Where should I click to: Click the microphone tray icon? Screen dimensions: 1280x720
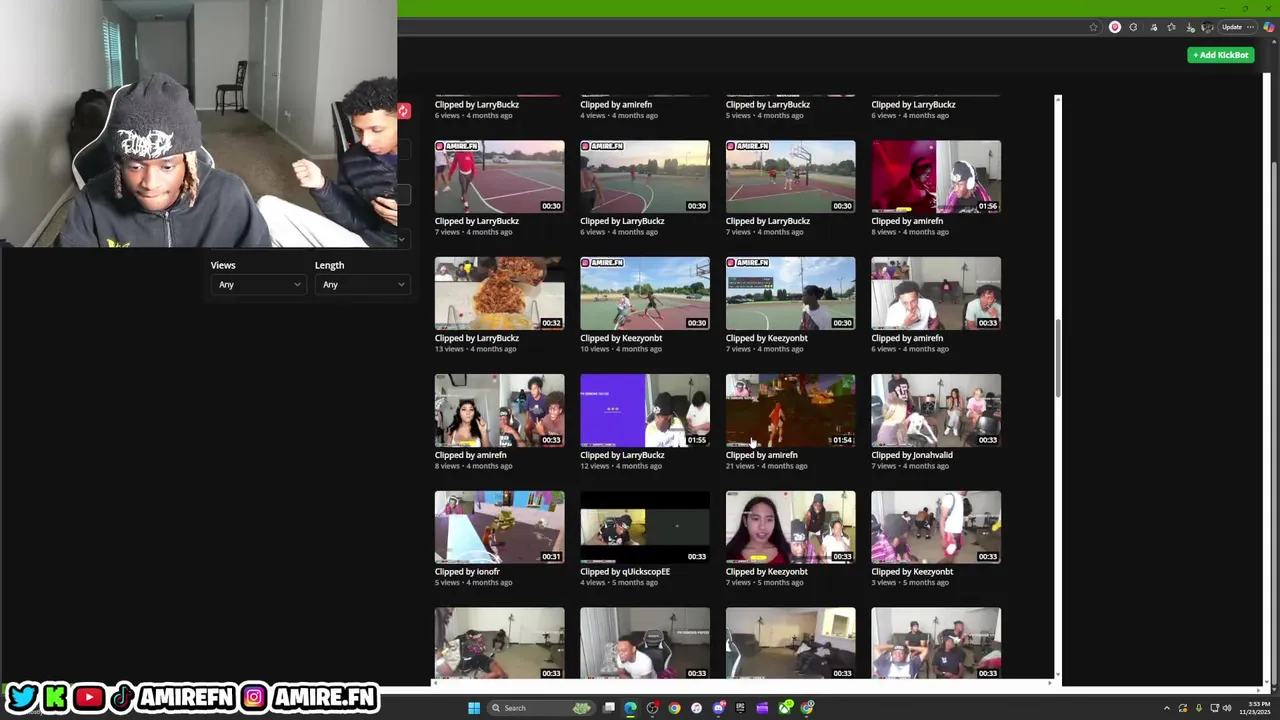click(1199, 708)
